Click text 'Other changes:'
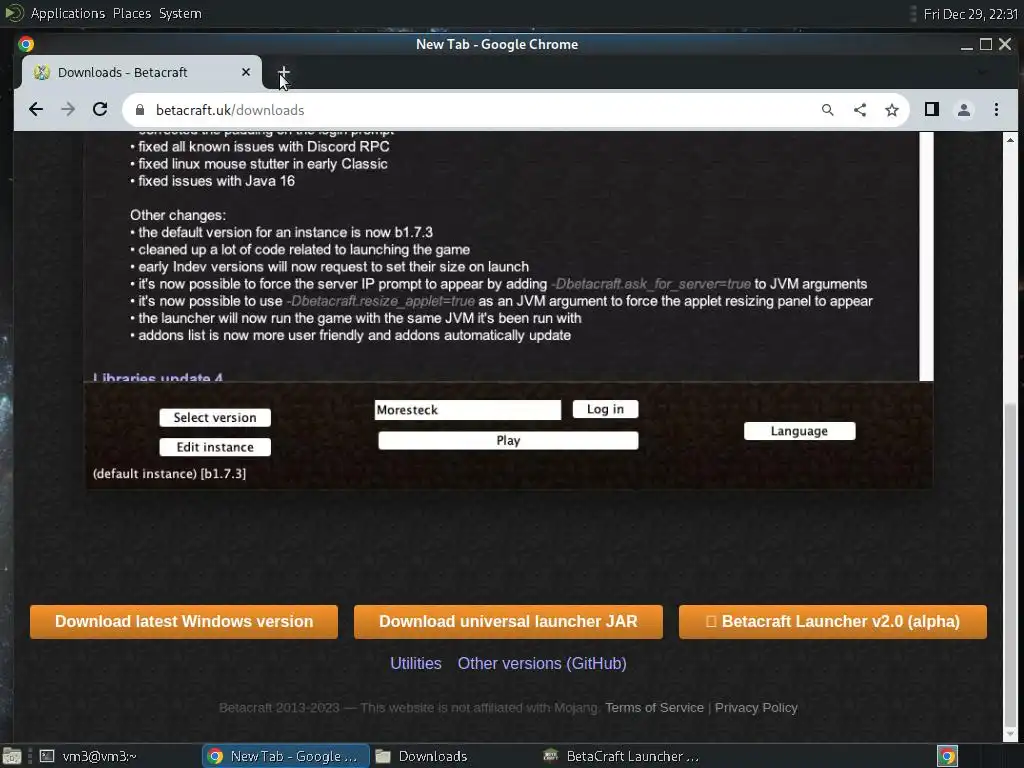Image resolution: width=1024 pixels, height=768 pixels. [x=178, y=215]
